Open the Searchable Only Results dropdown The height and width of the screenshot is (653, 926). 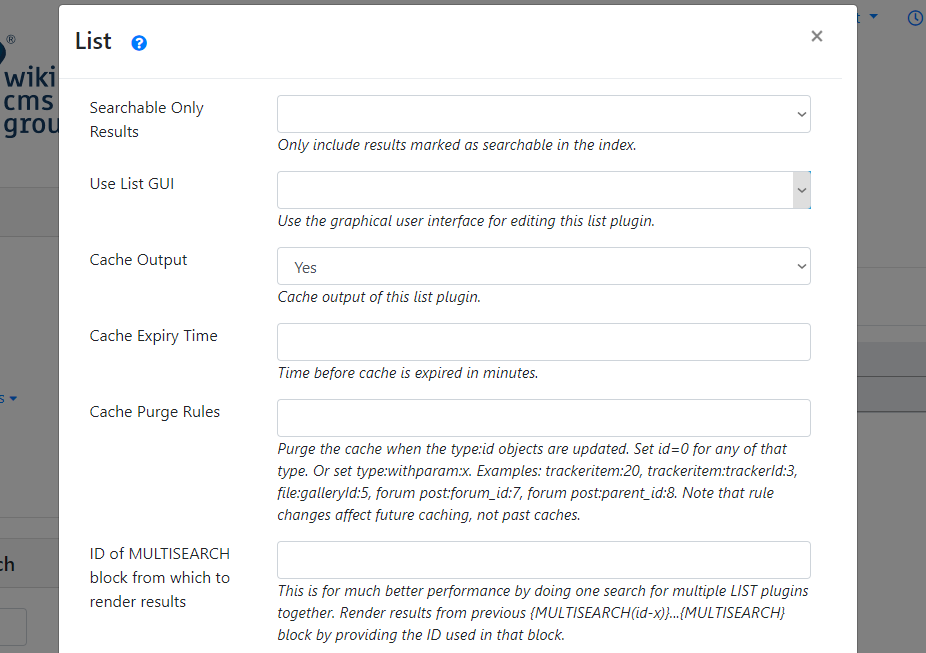tap(543, 114)
